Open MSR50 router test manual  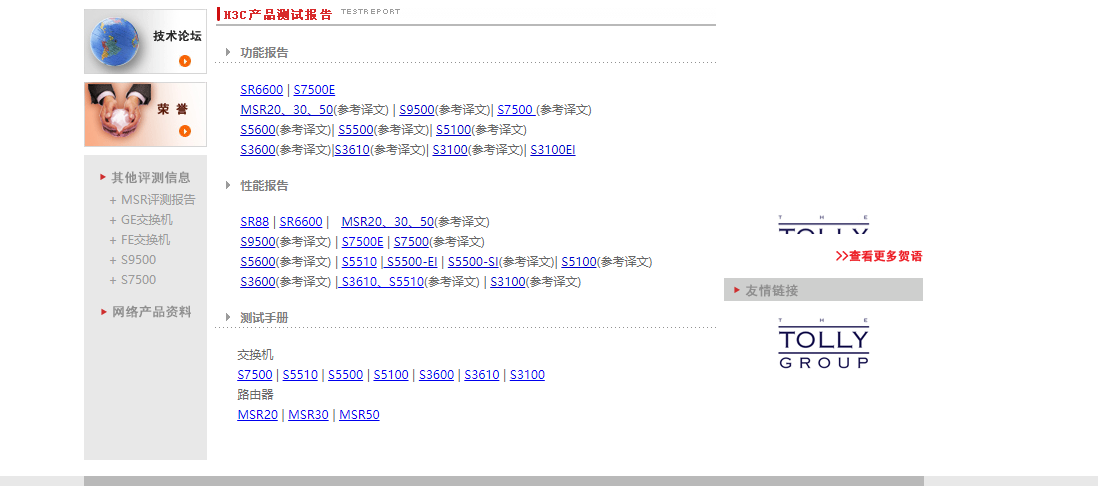(359, 415)
